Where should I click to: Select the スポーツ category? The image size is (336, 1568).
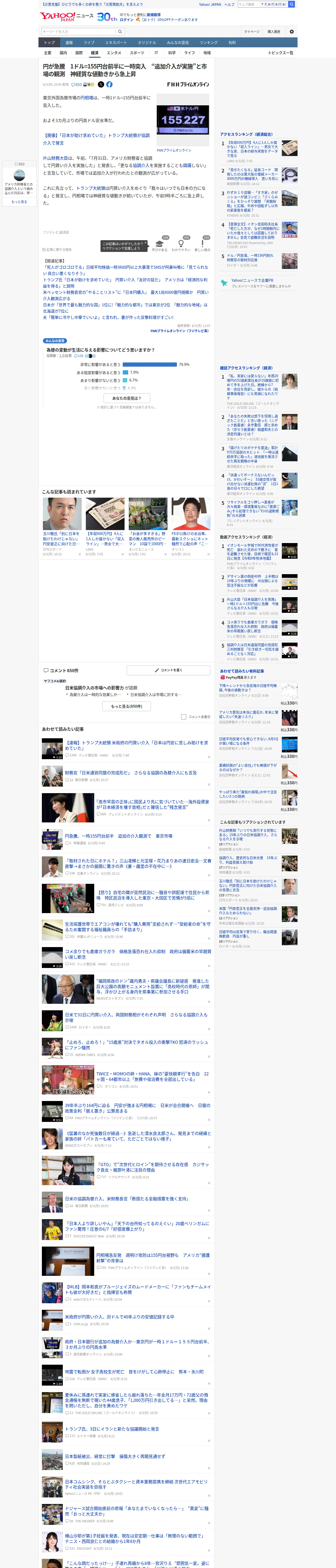point(137,53)
